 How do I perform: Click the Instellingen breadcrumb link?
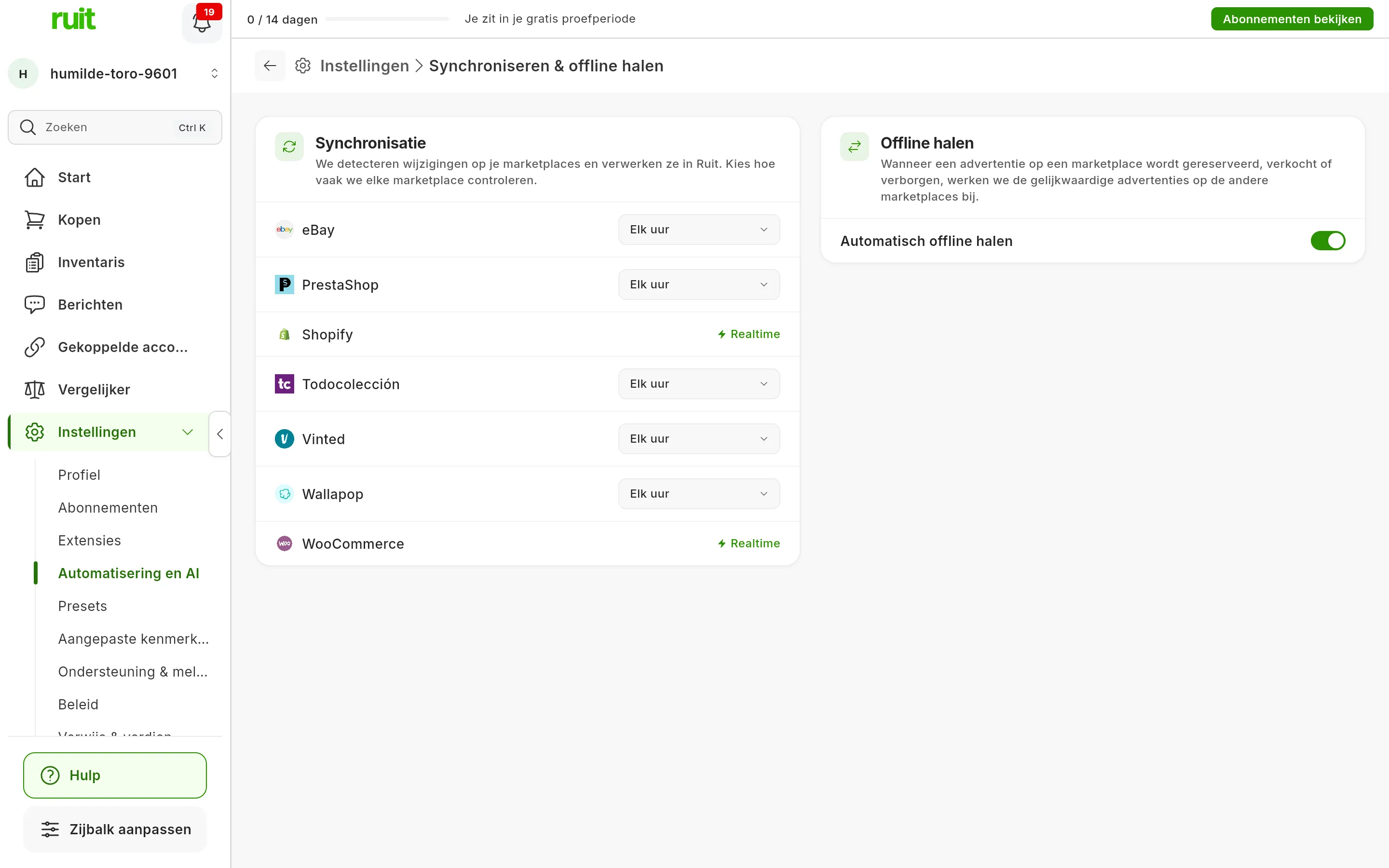[x=365, y=66]
